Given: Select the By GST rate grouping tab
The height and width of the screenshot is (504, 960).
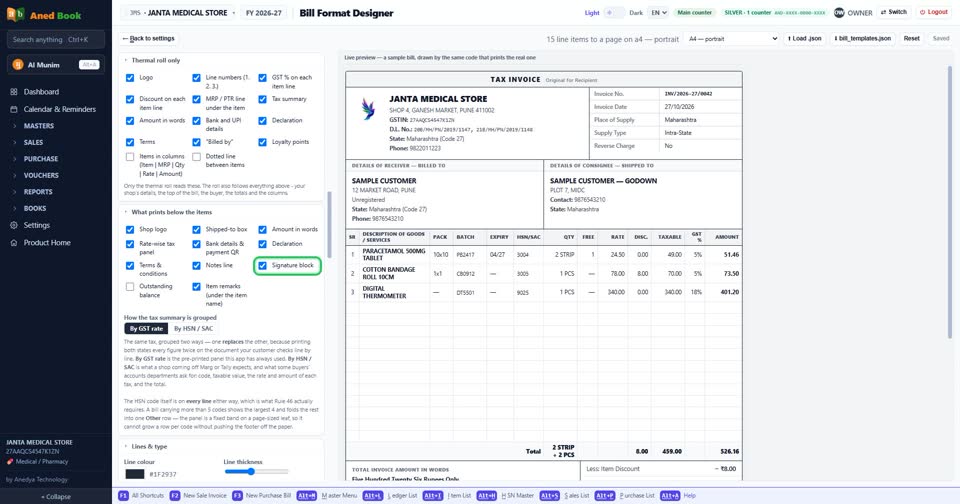Looking at the screenshot, I should [x=146, y=329].
